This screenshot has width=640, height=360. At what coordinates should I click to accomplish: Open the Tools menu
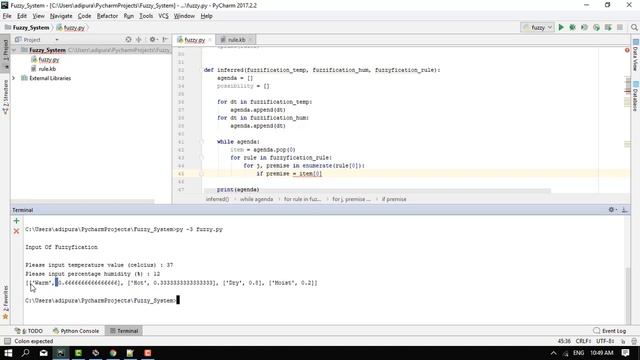[x=146, y=16]
